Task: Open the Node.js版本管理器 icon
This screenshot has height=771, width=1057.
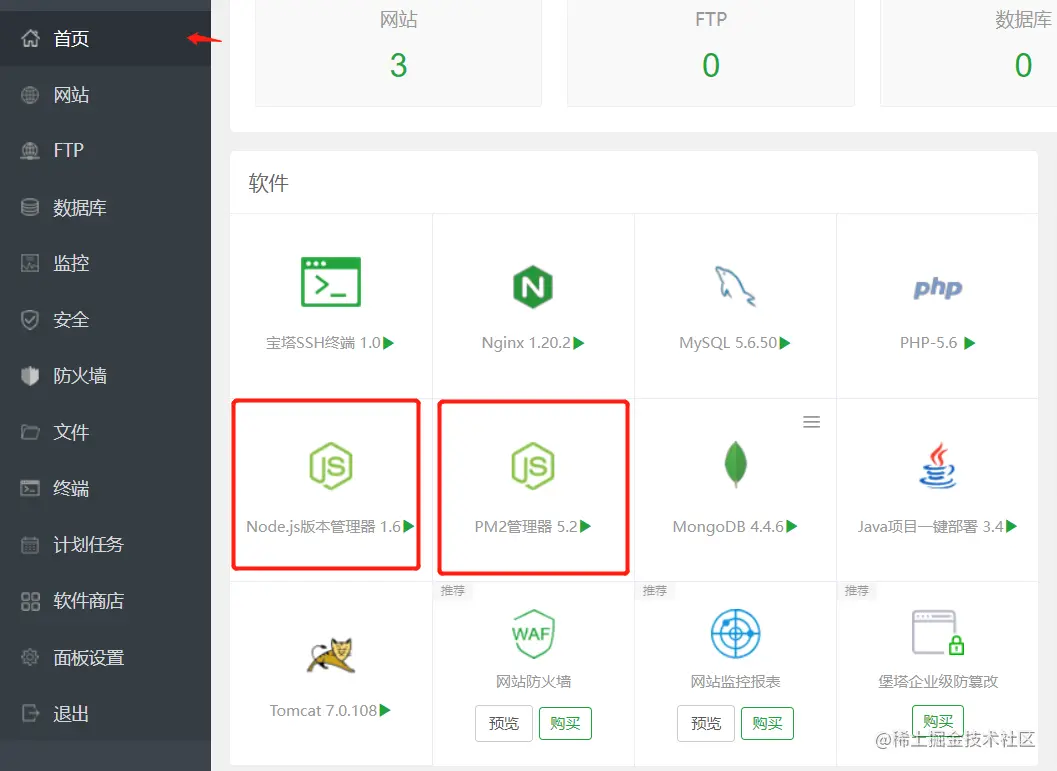Action: tap(330, 466)
